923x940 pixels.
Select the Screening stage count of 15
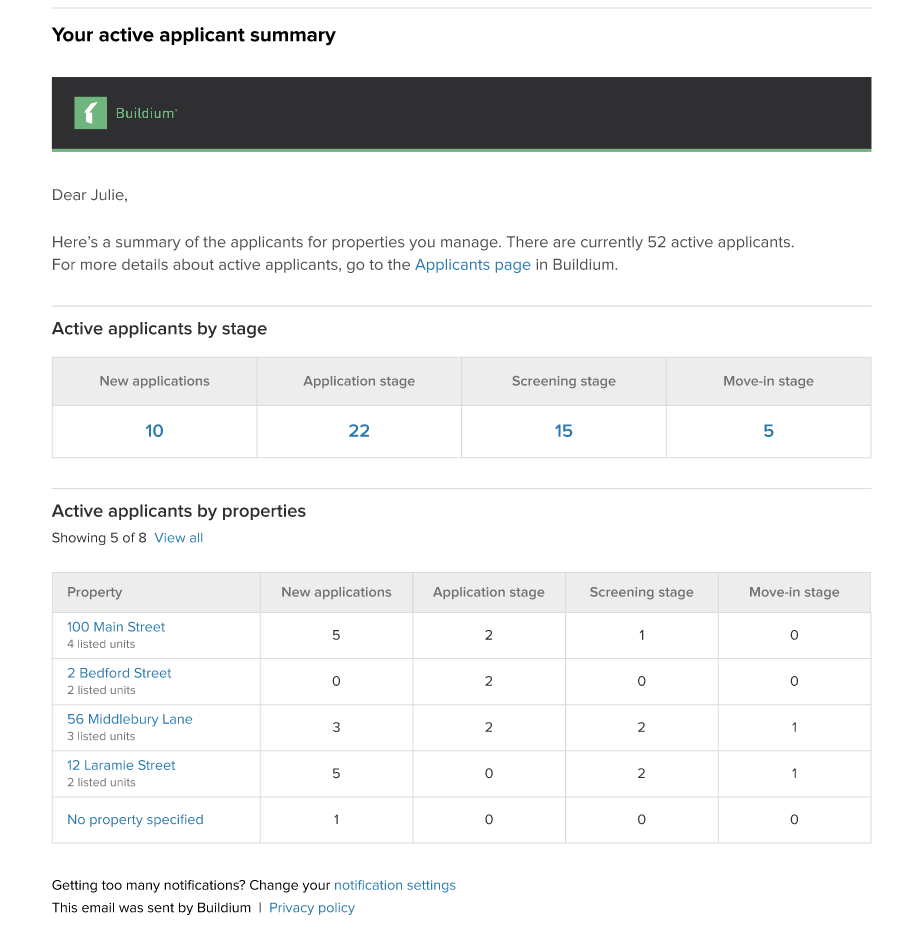pyautogui.click(x=563, y=431)
